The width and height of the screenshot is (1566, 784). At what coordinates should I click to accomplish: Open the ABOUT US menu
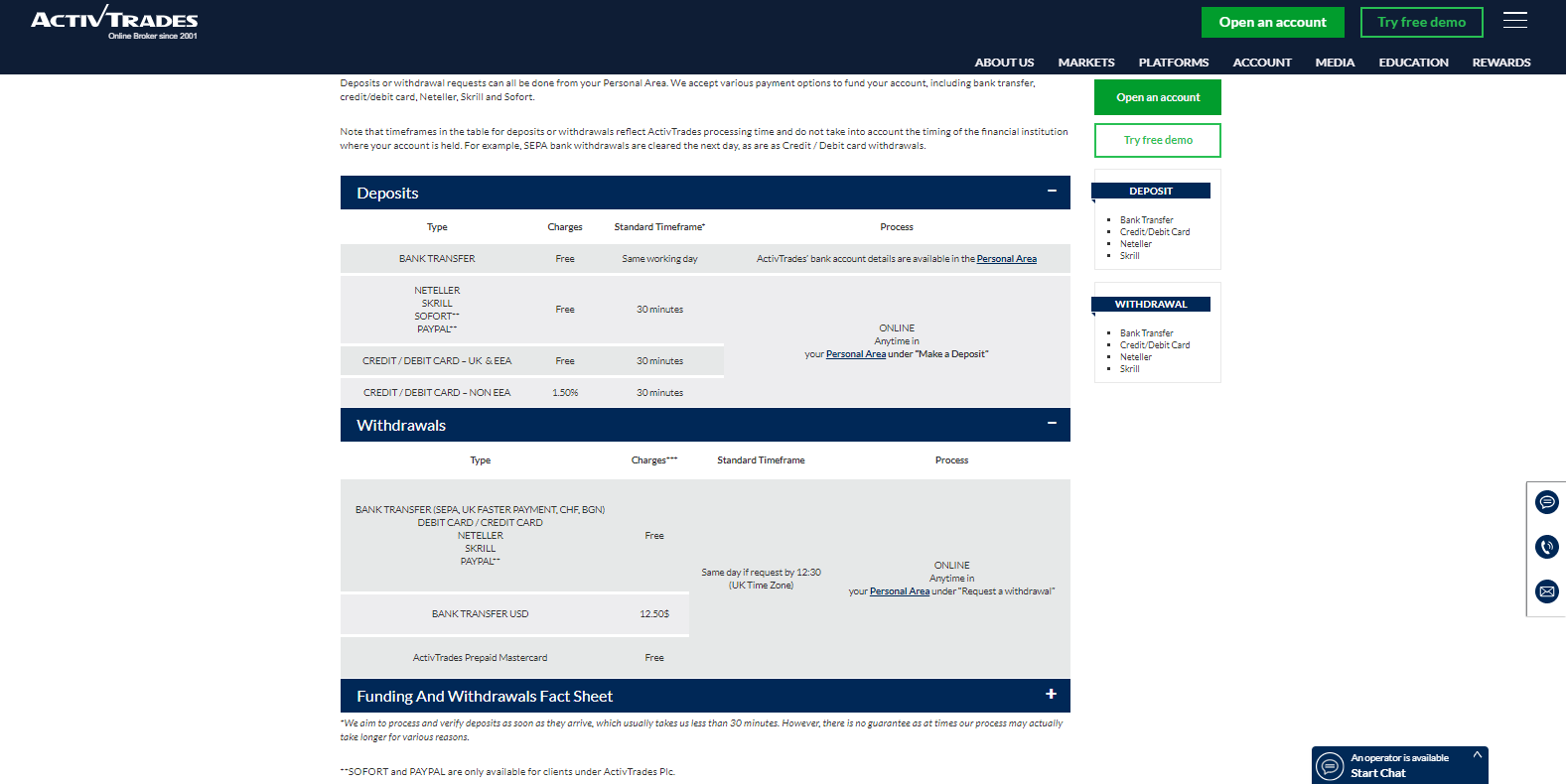(1004, 63)
